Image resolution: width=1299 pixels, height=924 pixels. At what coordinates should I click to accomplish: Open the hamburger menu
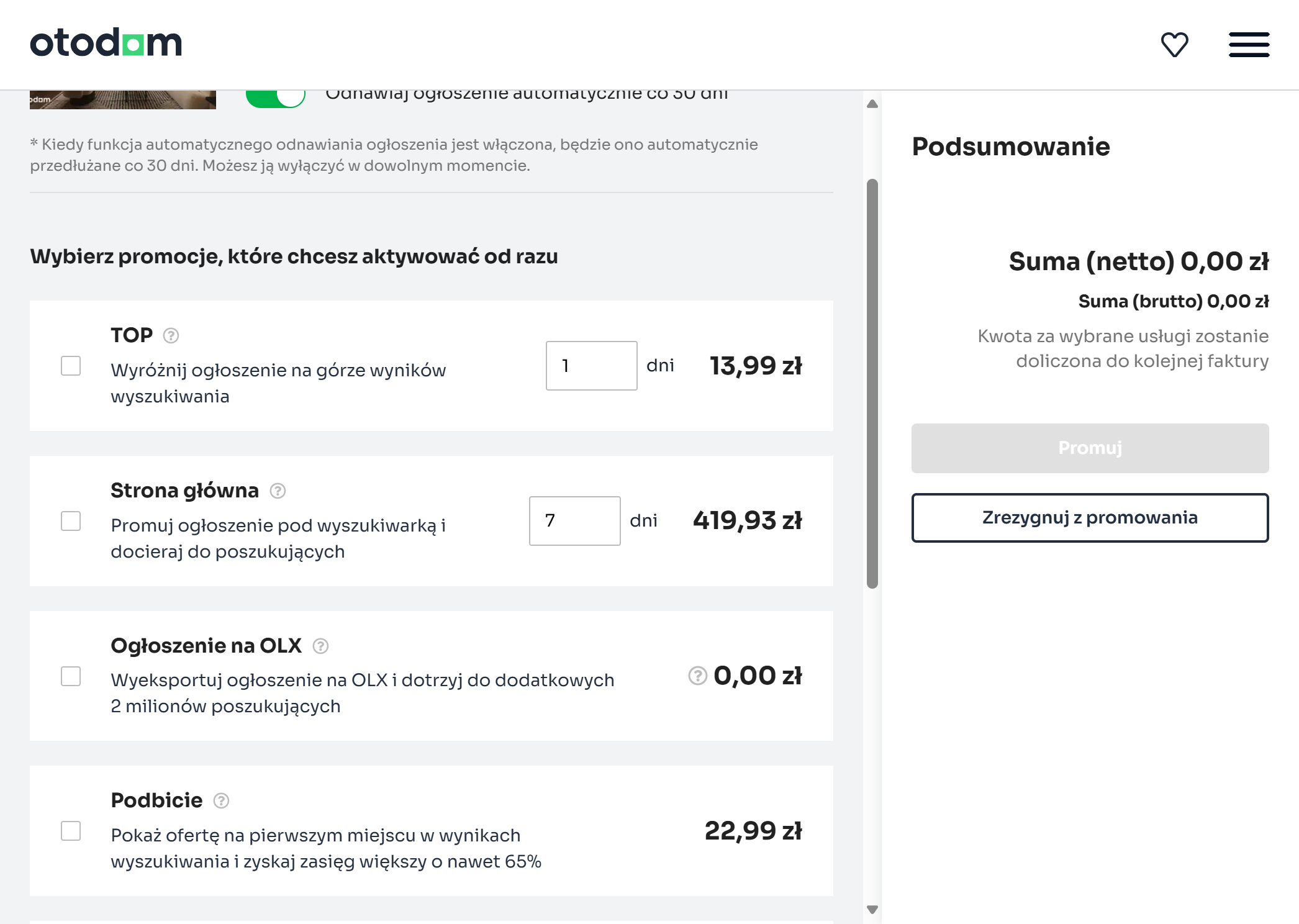1249,45
